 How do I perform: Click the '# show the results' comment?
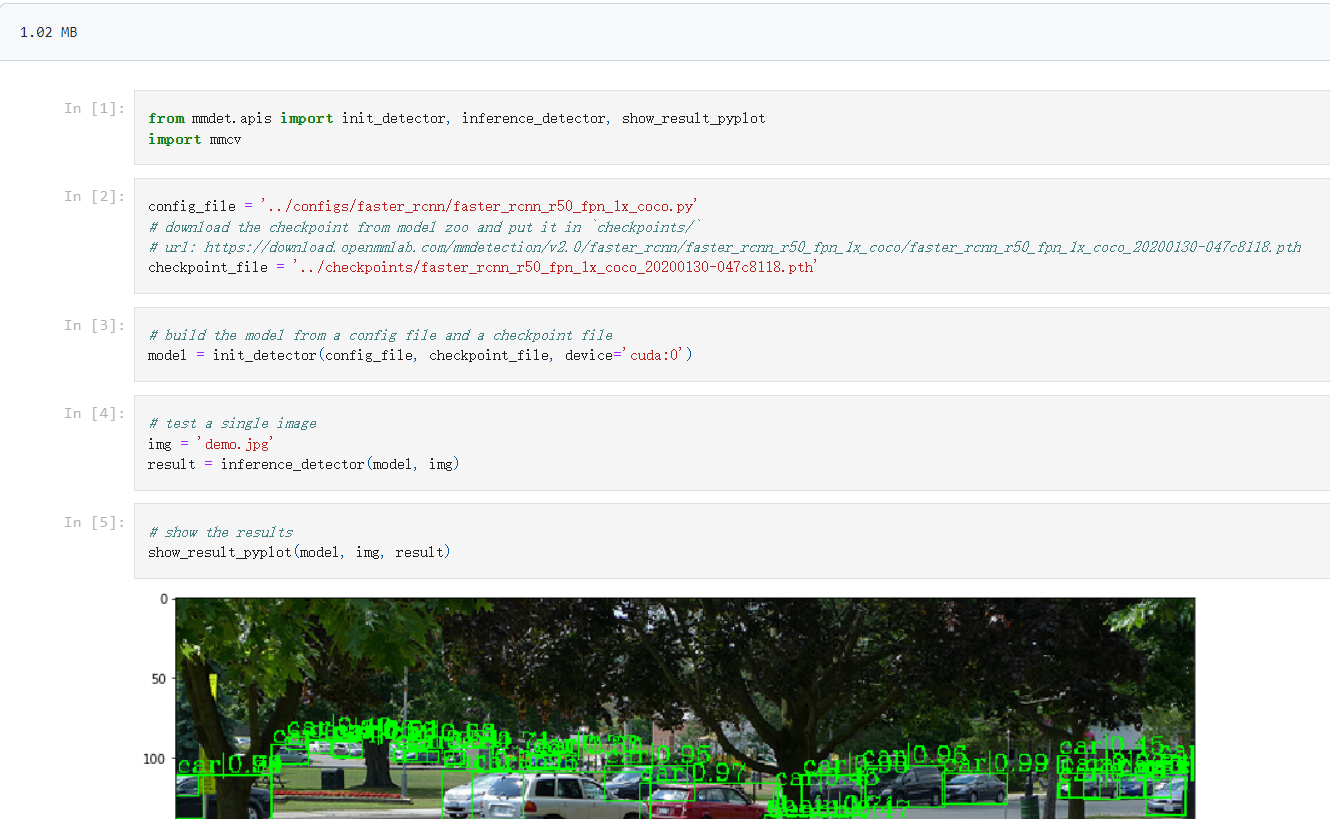point(220,532)
